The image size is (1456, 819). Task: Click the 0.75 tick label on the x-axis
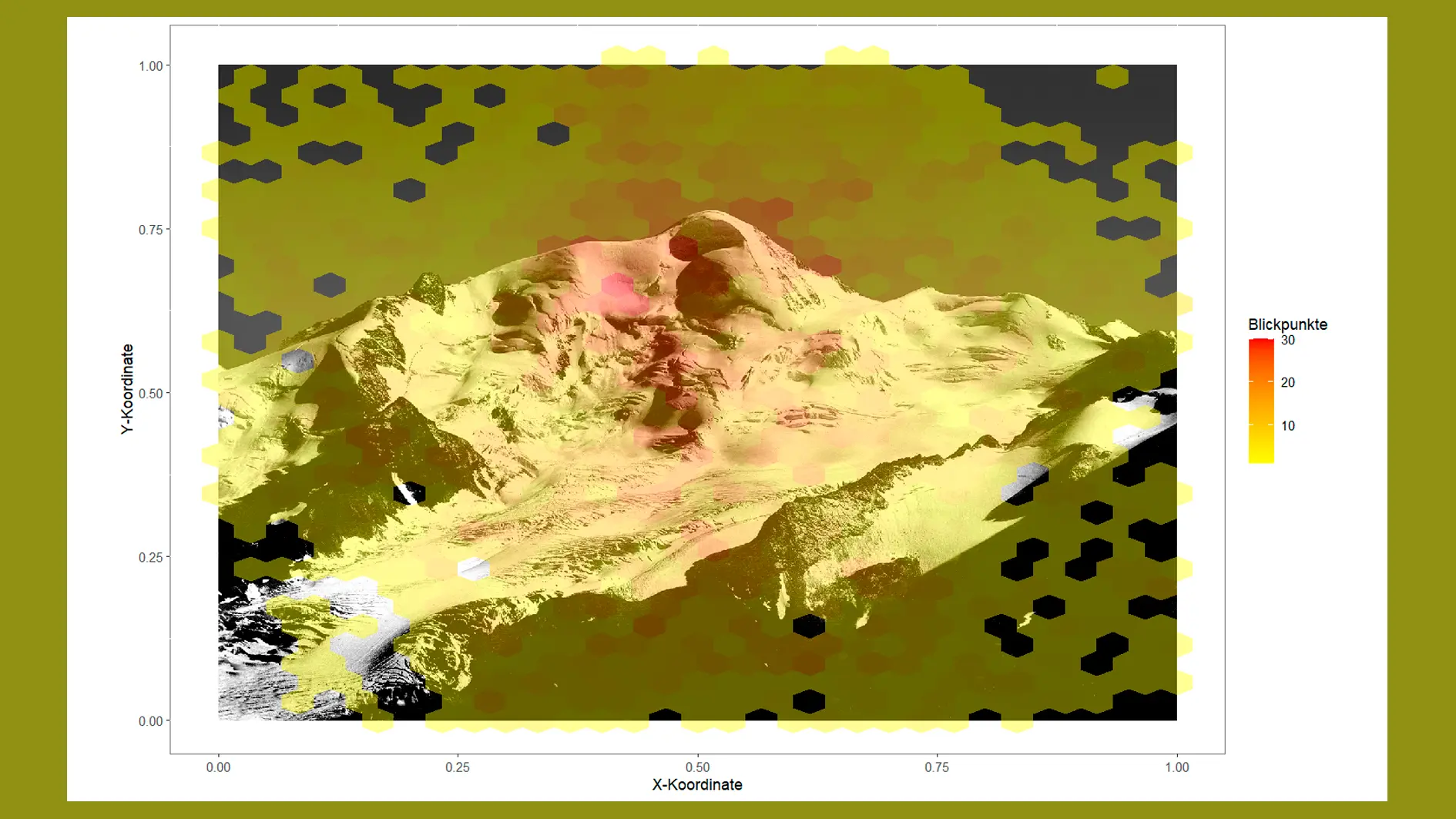(937, 767)
